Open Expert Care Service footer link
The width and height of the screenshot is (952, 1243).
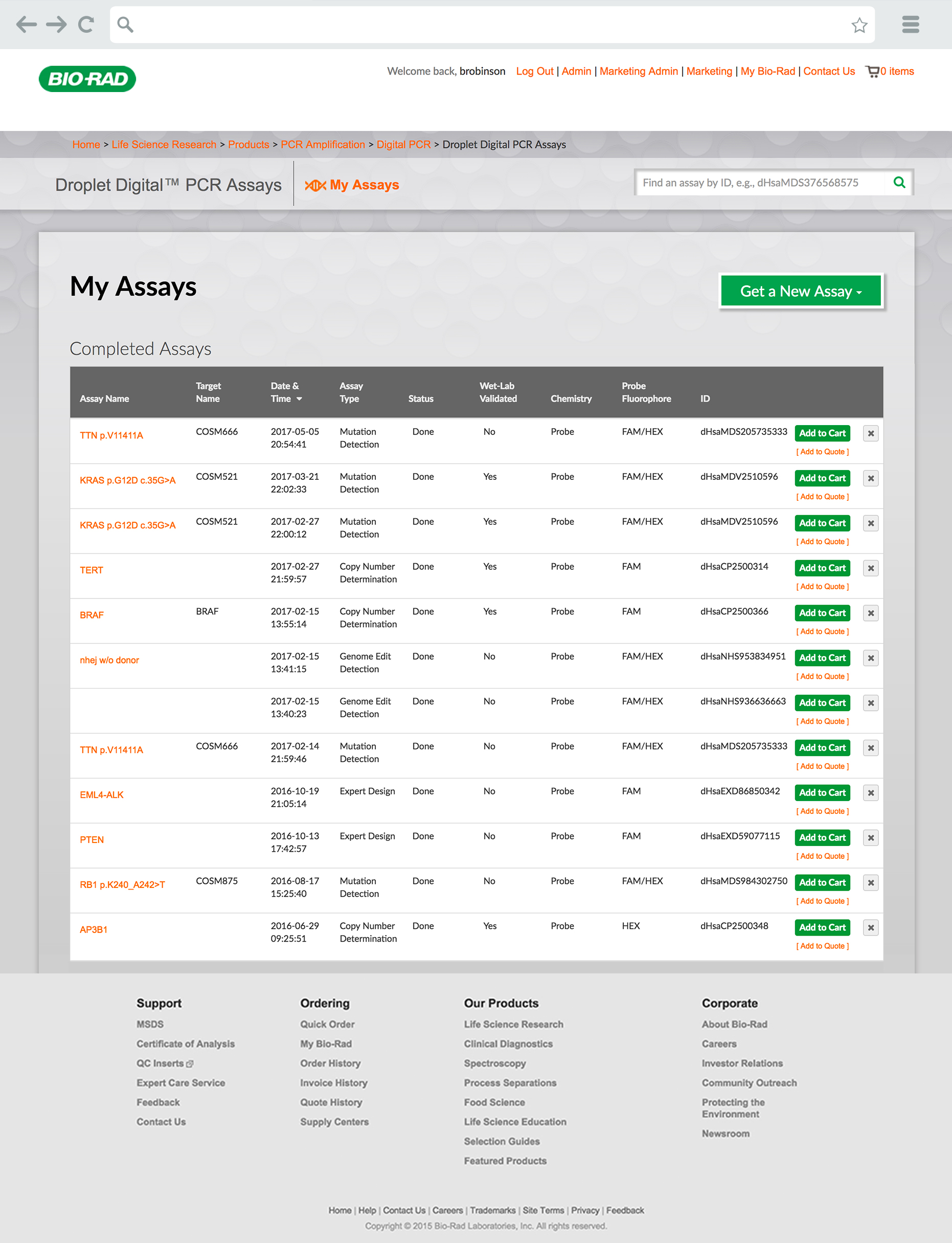181,1082
